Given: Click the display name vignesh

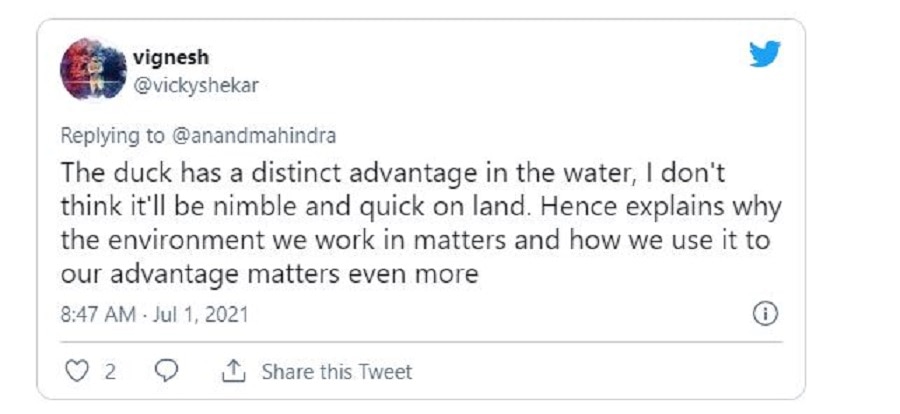Looking at the screenshot, I should point(170,57).
